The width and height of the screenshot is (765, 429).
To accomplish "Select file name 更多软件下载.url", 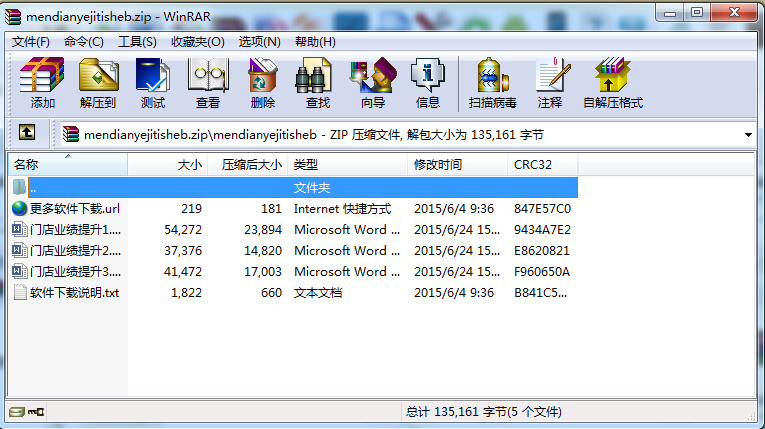I will (x=75, y=209).
